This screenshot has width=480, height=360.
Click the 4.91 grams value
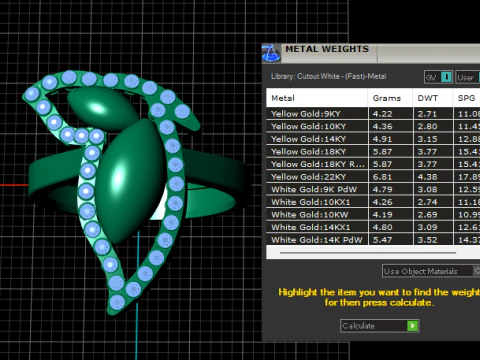click(x=382, y=139)
